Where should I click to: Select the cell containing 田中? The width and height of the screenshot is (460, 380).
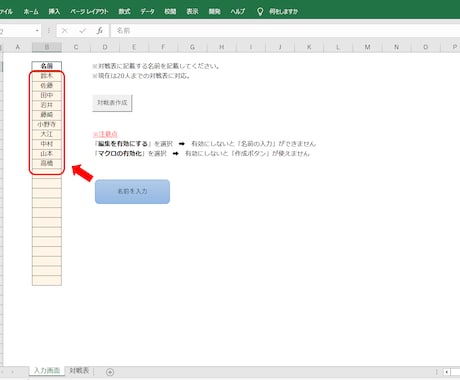47,95
